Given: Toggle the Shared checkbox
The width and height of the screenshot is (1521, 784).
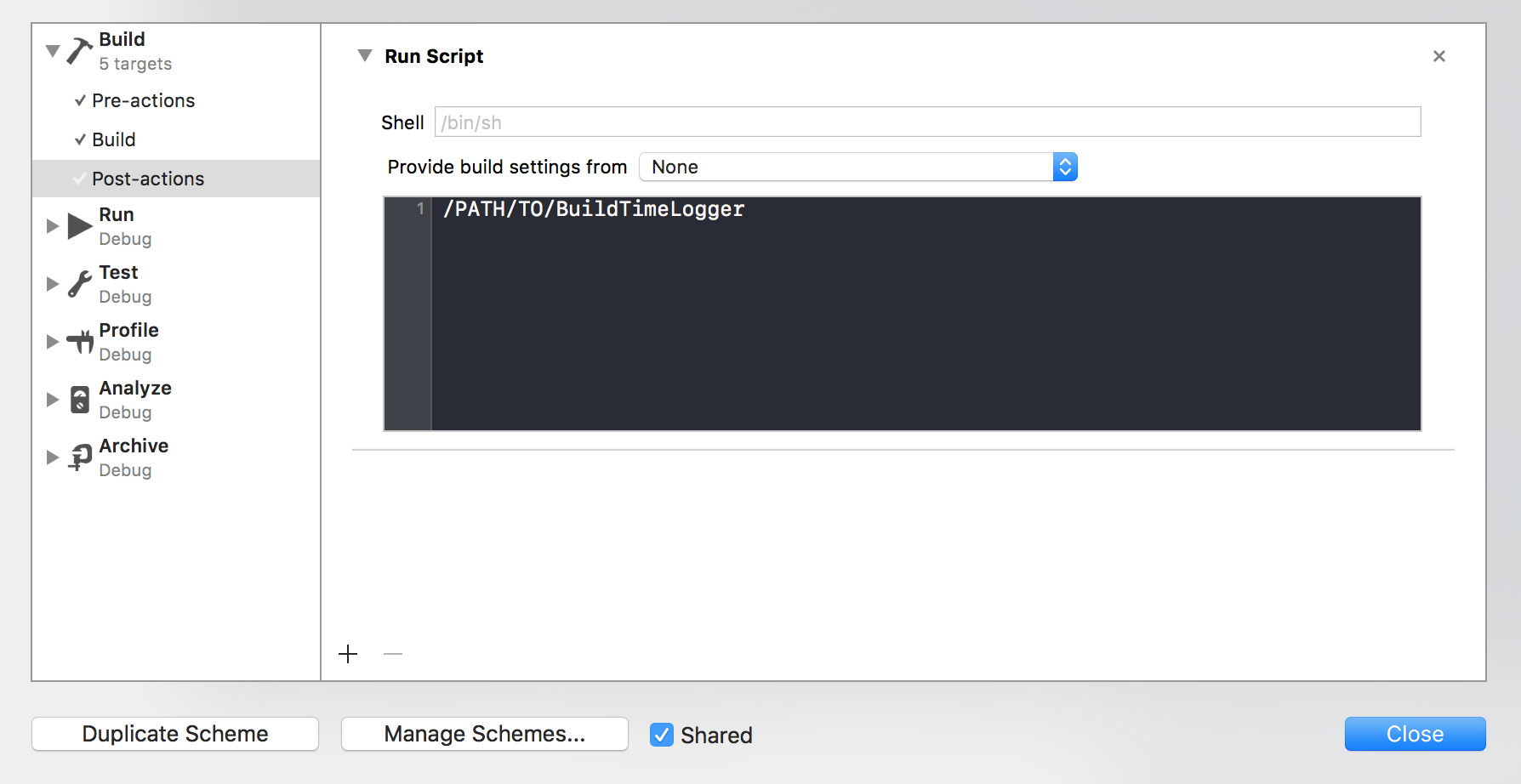Looking at the screenshot, I should pos(662,735).
